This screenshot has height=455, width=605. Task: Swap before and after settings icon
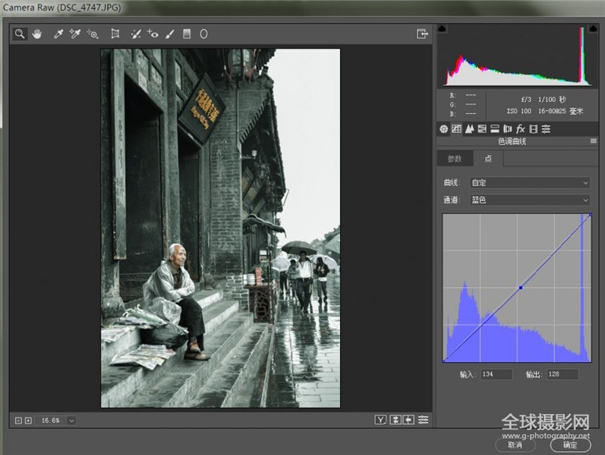tap(395, 420)
